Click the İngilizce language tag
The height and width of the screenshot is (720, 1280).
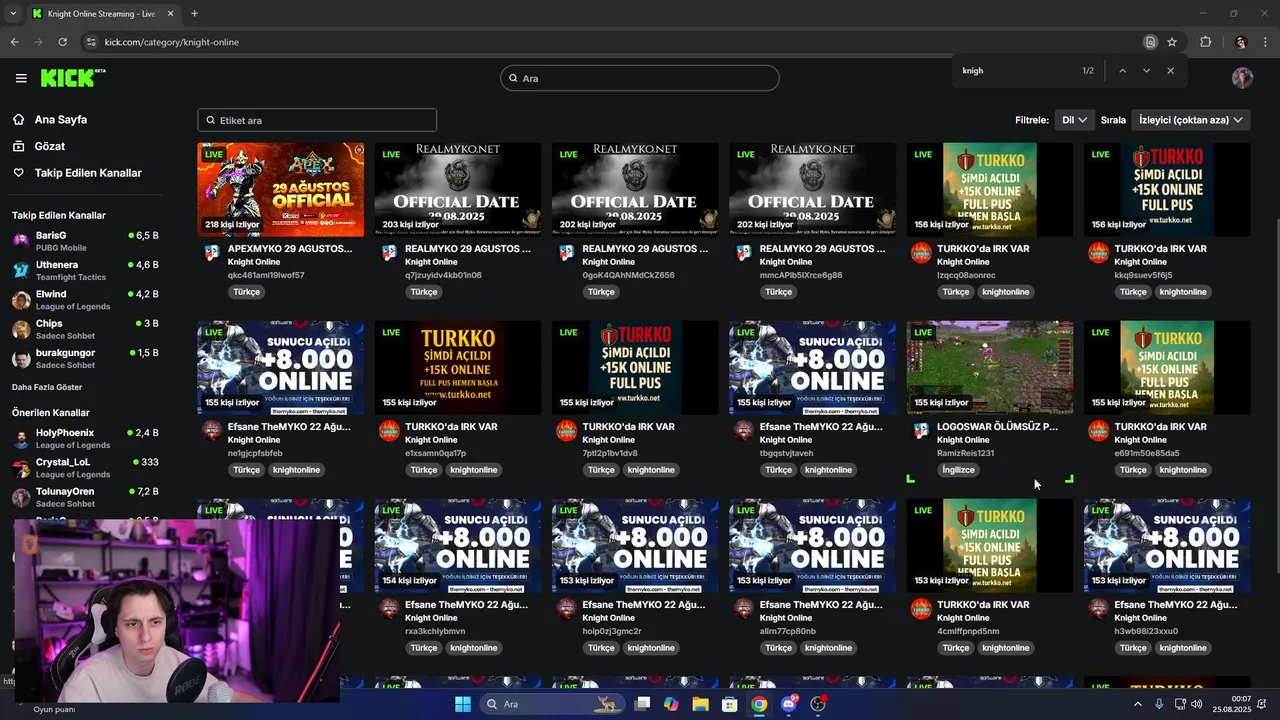pyautogui.click(x=958, y=470)
